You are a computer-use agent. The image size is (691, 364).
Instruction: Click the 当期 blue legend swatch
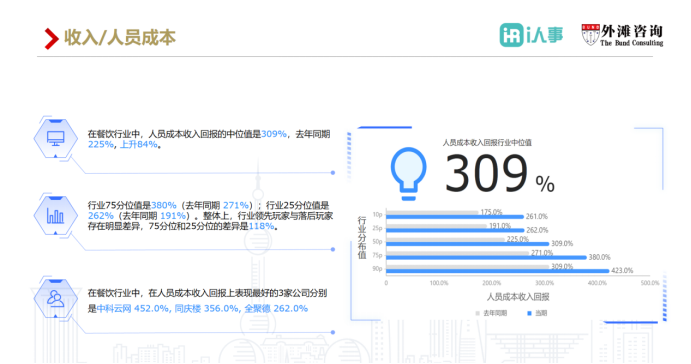pos(529,313)
